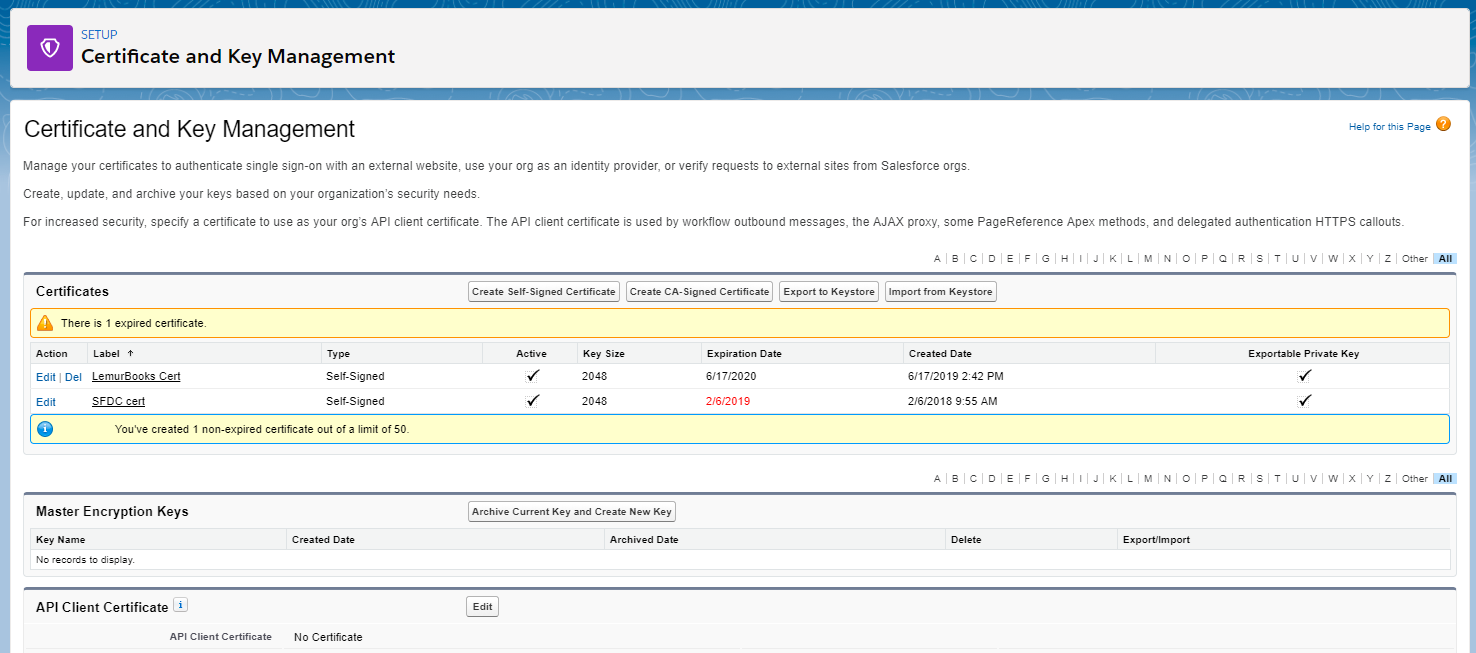Click Edit button for API Client Certificate
The height and width of the screenshot is (653, 1476).
(x=482, y=607)
